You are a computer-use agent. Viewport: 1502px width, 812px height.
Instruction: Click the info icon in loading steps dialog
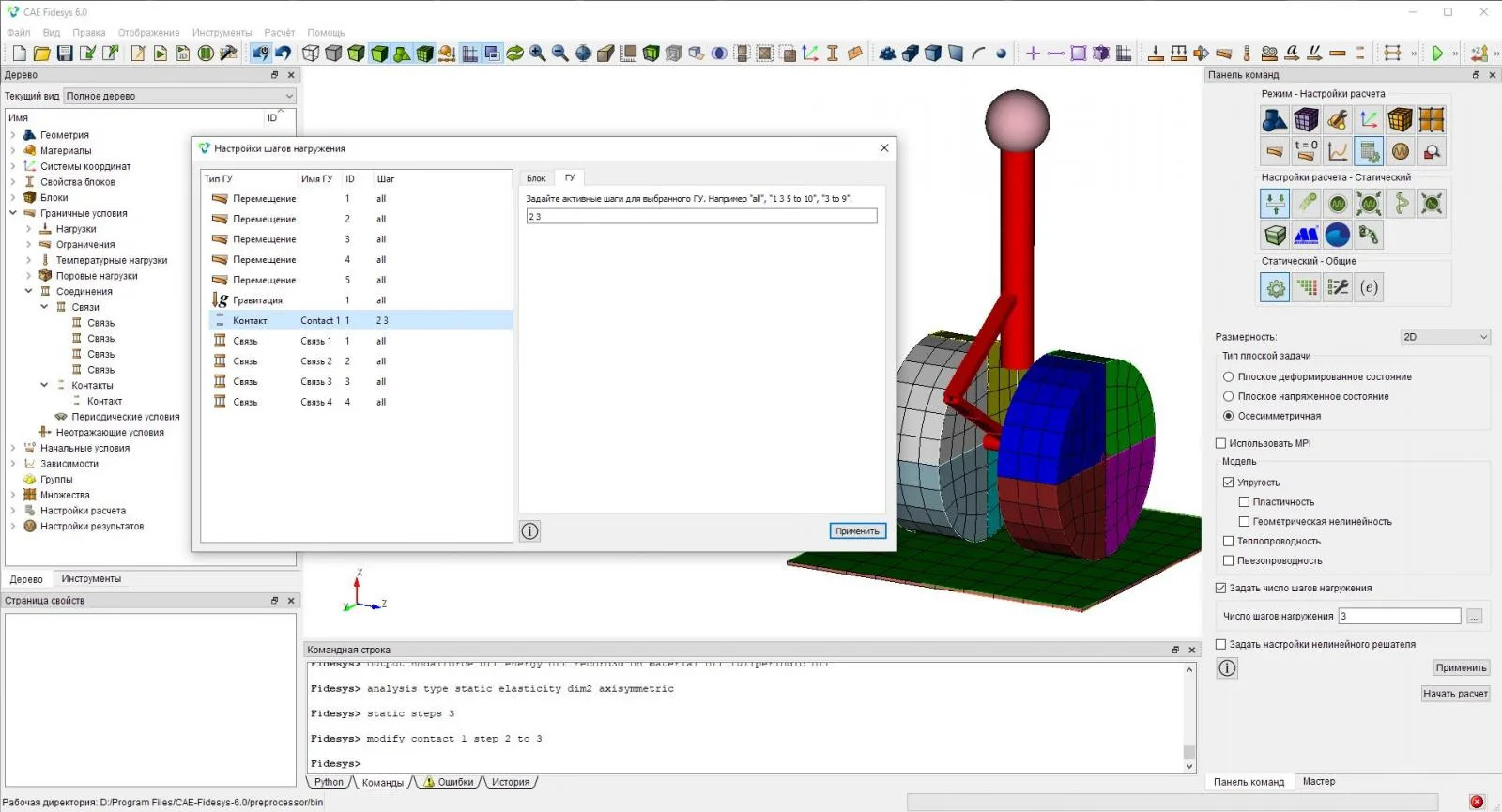[x=529, y=531]
